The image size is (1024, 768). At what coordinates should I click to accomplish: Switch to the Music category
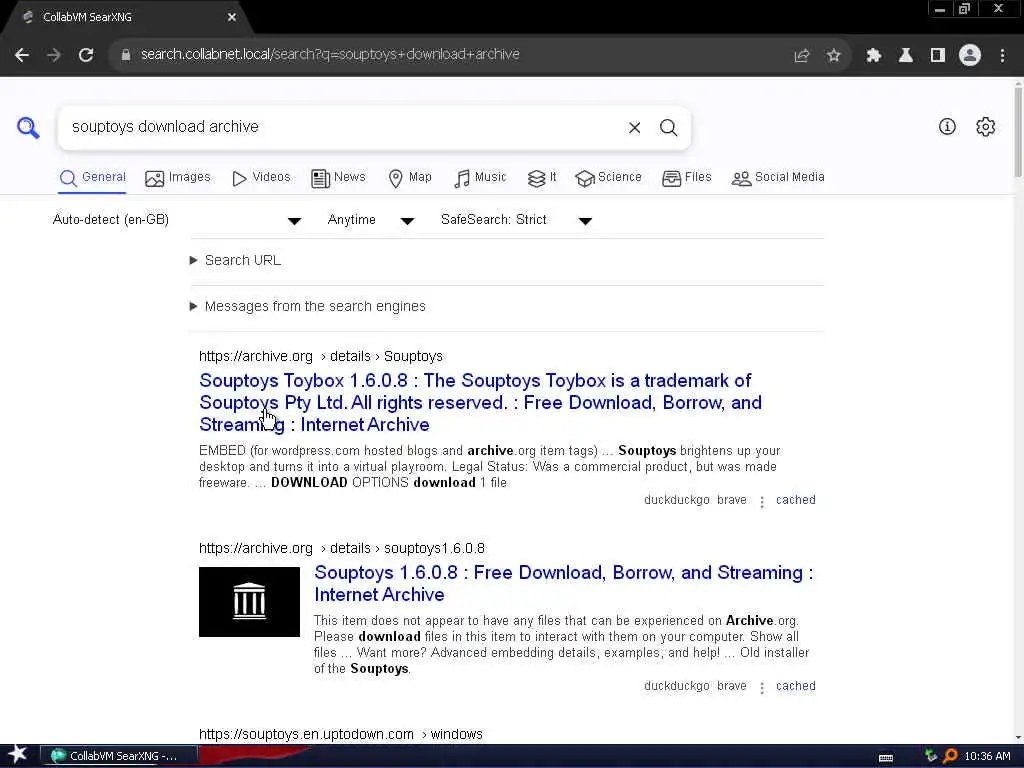pos(480,178)
